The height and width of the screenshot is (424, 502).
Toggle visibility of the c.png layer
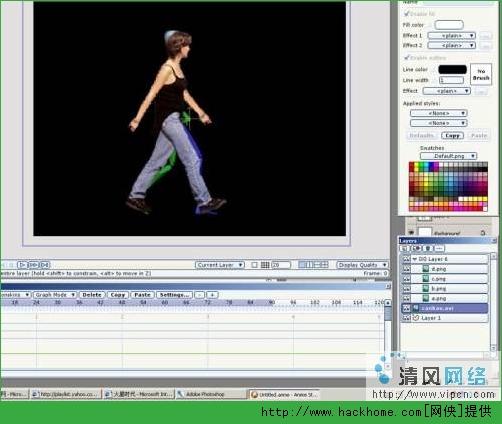coord(406,278)
